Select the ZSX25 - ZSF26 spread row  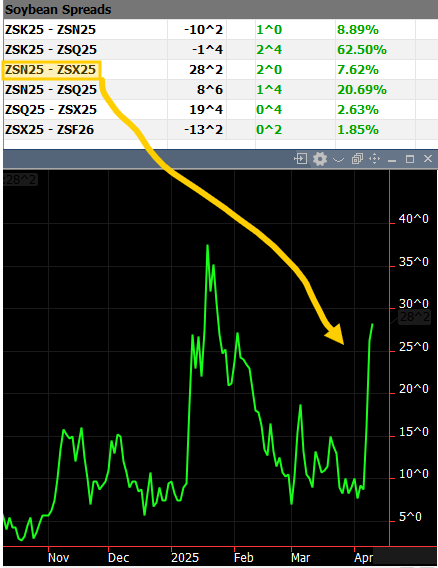[x=220, y=129]
